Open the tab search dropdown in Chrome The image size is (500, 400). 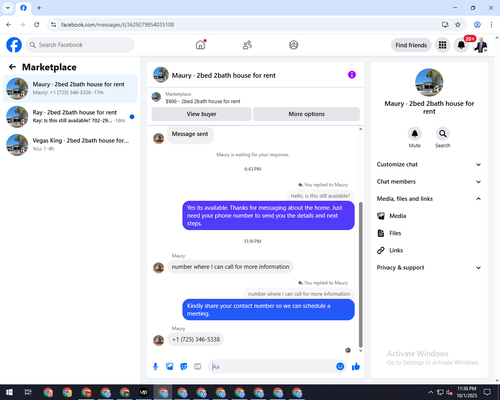coord(7,8)
